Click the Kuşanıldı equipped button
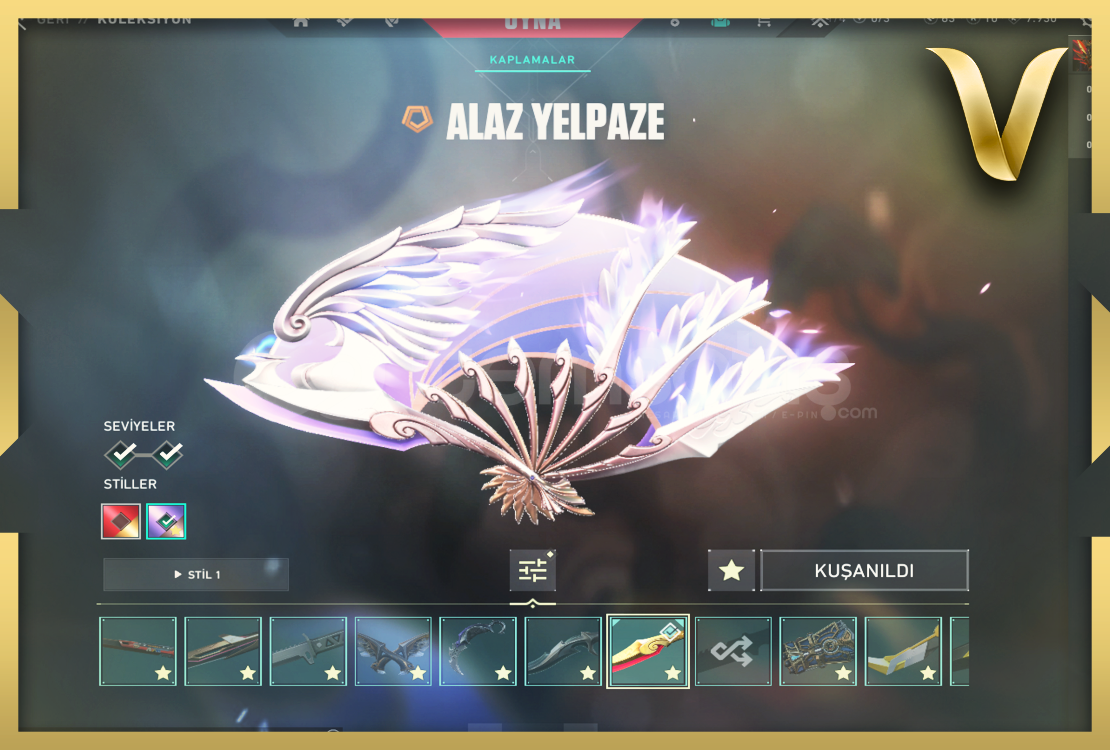1110x750 pixels. (x=864, y=570)
